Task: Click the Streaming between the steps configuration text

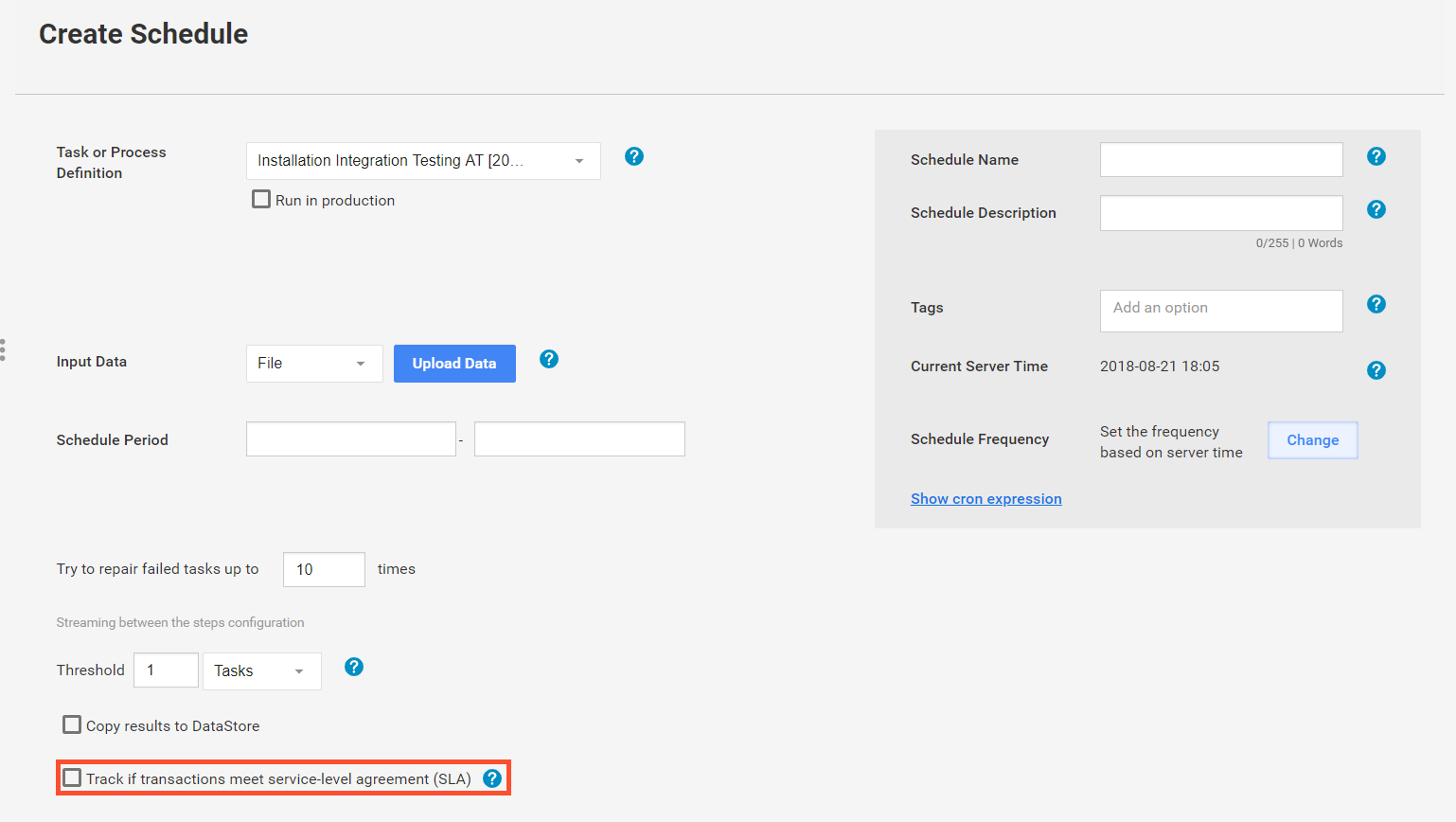Action: 180,622
